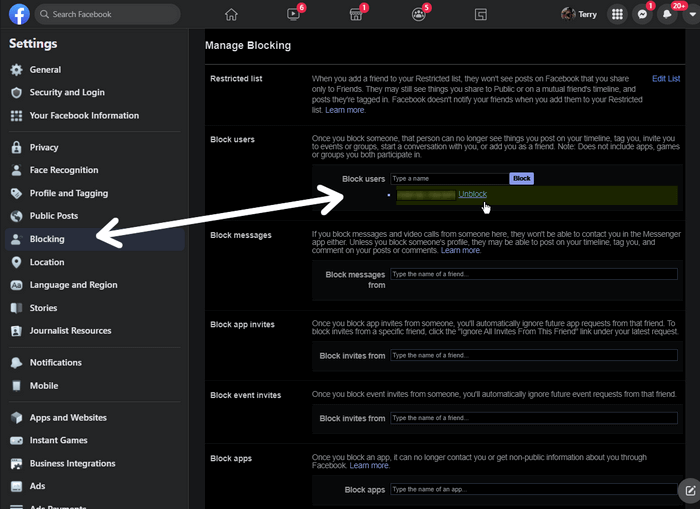Click the Security and Login shield icon
The height and width of the screenshot is (509, 700).
17,92
